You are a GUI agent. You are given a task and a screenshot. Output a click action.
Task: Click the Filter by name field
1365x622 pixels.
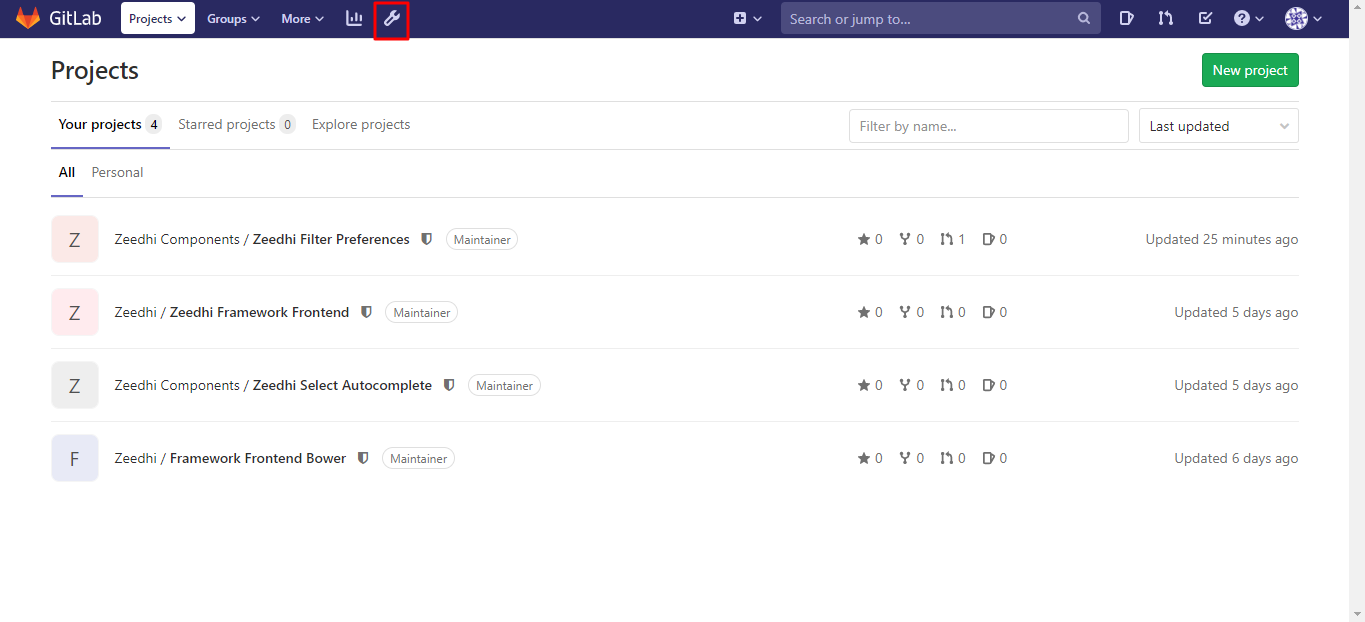[x=989, y=126]
